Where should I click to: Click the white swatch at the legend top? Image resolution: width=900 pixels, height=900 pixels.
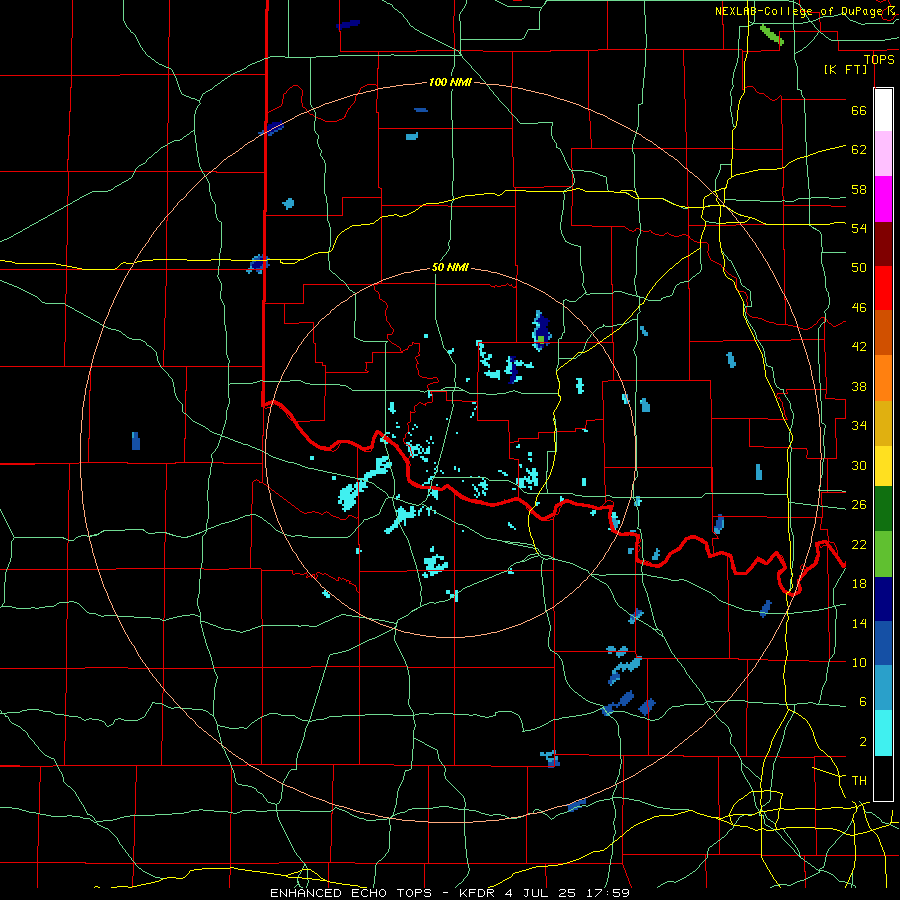click(883, 110)
